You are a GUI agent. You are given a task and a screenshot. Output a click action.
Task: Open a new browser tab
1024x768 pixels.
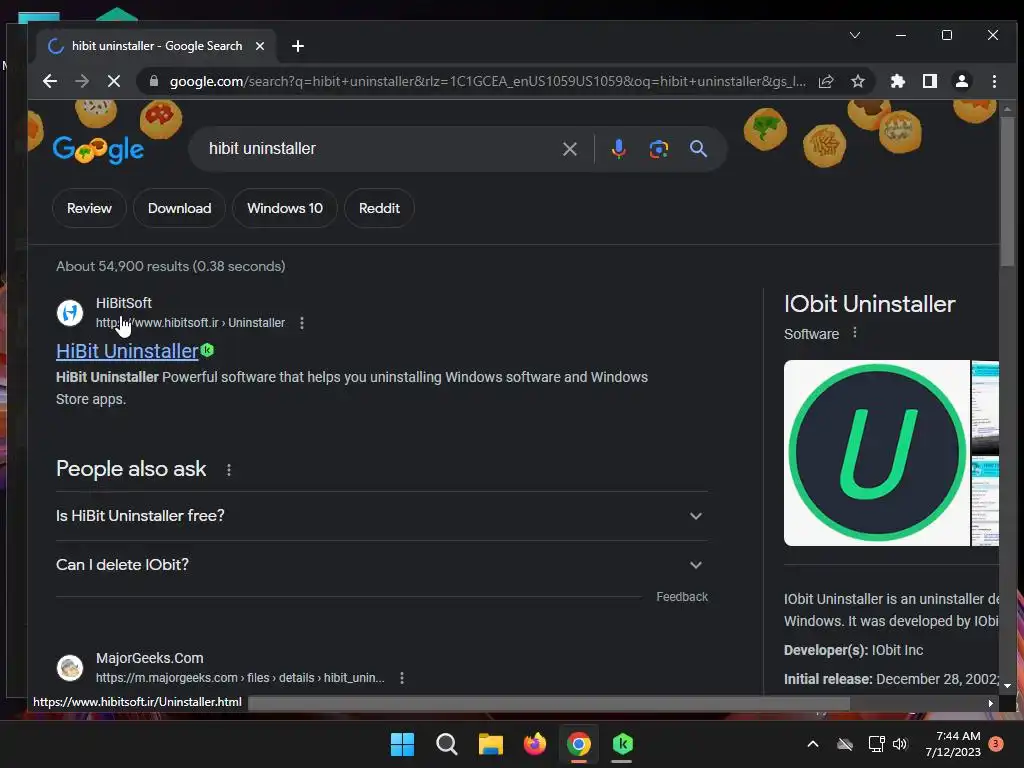coord(298,46)
